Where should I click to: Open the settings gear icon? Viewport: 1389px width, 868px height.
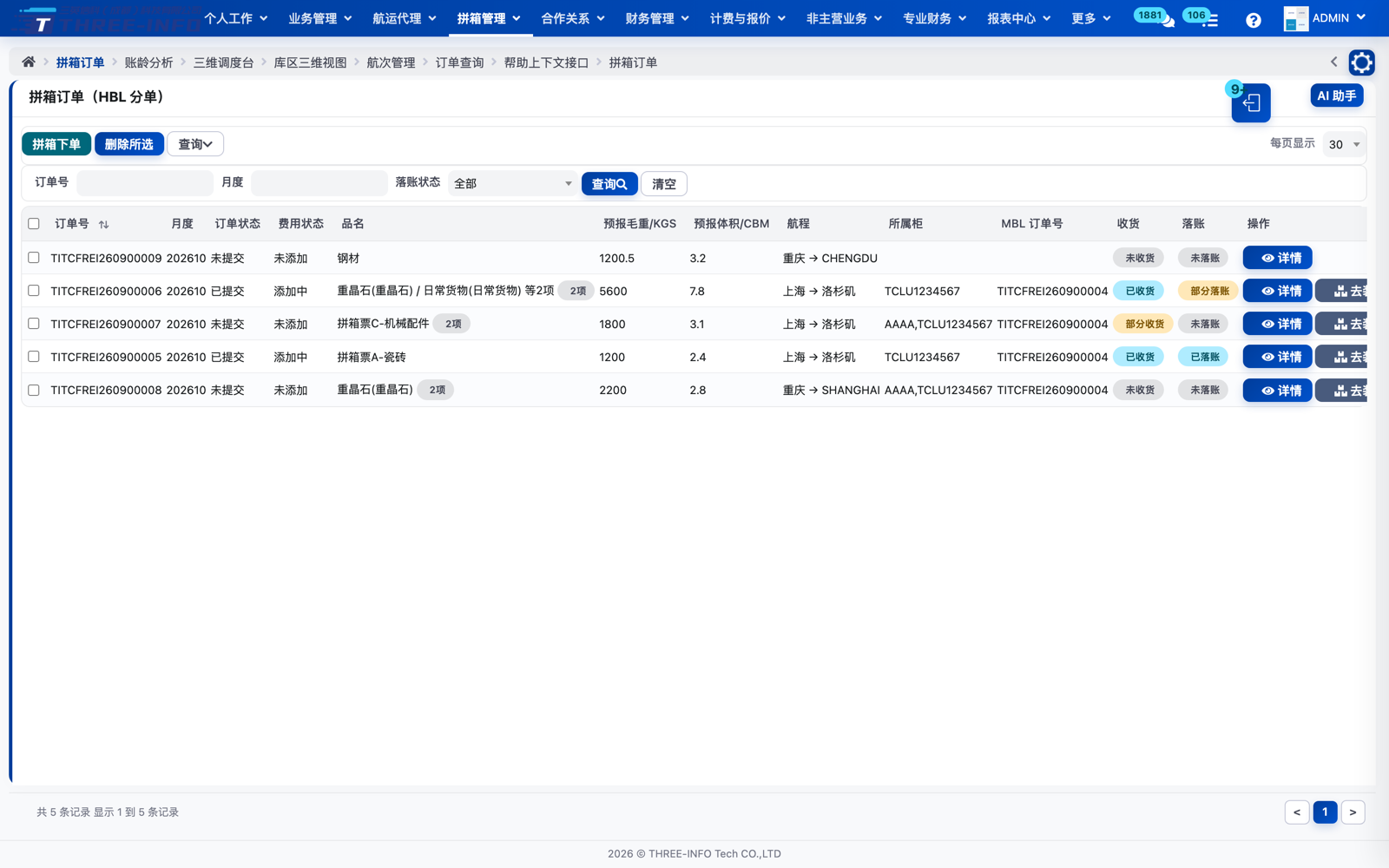(1361, 62)
